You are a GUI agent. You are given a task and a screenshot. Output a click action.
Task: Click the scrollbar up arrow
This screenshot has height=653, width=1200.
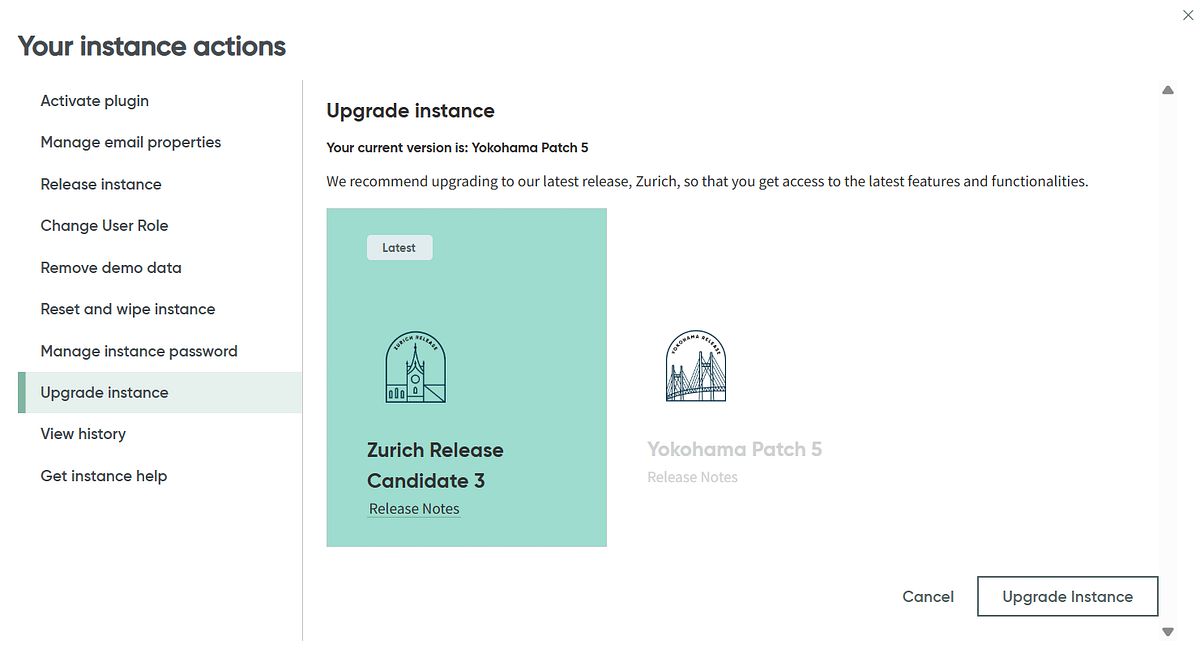[1167, 89]
